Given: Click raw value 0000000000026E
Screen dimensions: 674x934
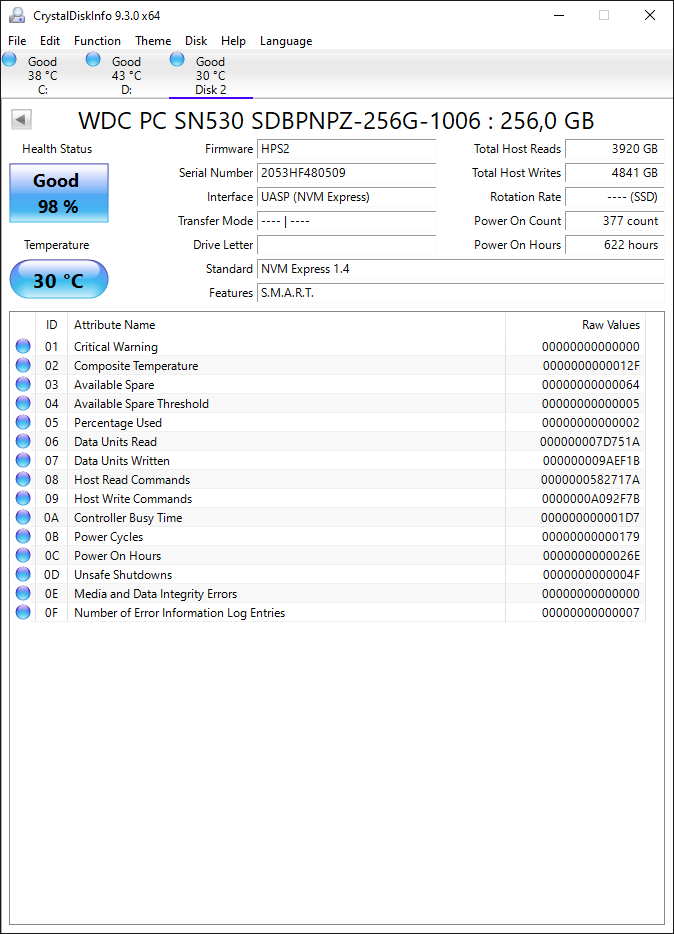Looking at the screenshot, I should click(x=591, y=556).
